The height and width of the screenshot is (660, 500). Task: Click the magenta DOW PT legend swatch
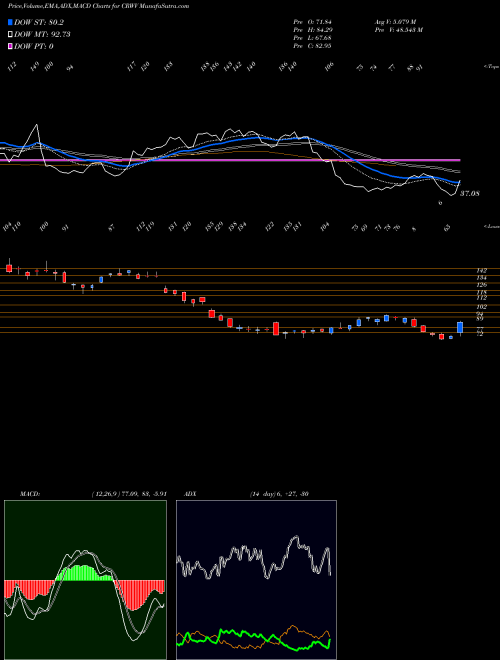(x=11, y=46)
